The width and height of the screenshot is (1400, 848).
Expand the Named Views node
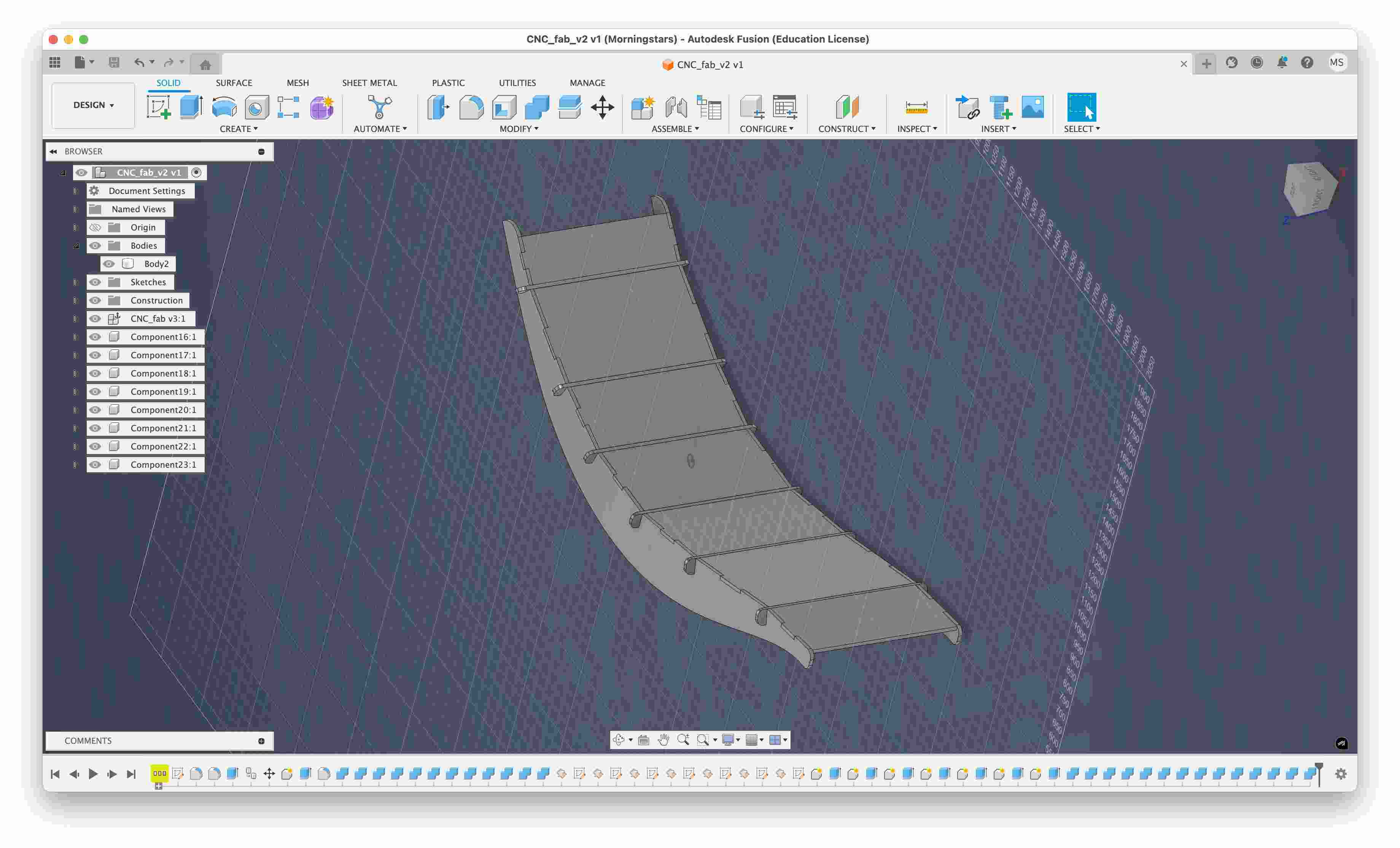click(x=75, y=209)
